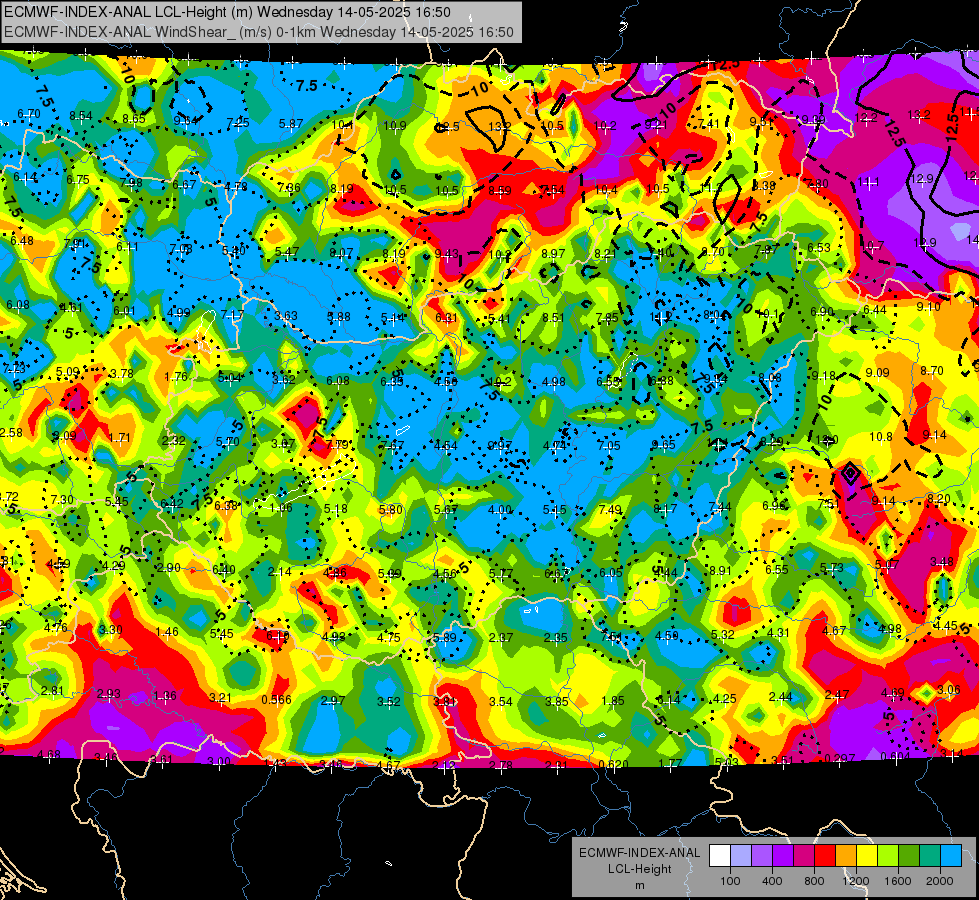Screen dimensions: 979x900
Task: Click the grid value 6.31
Action: tap(446, 317)
